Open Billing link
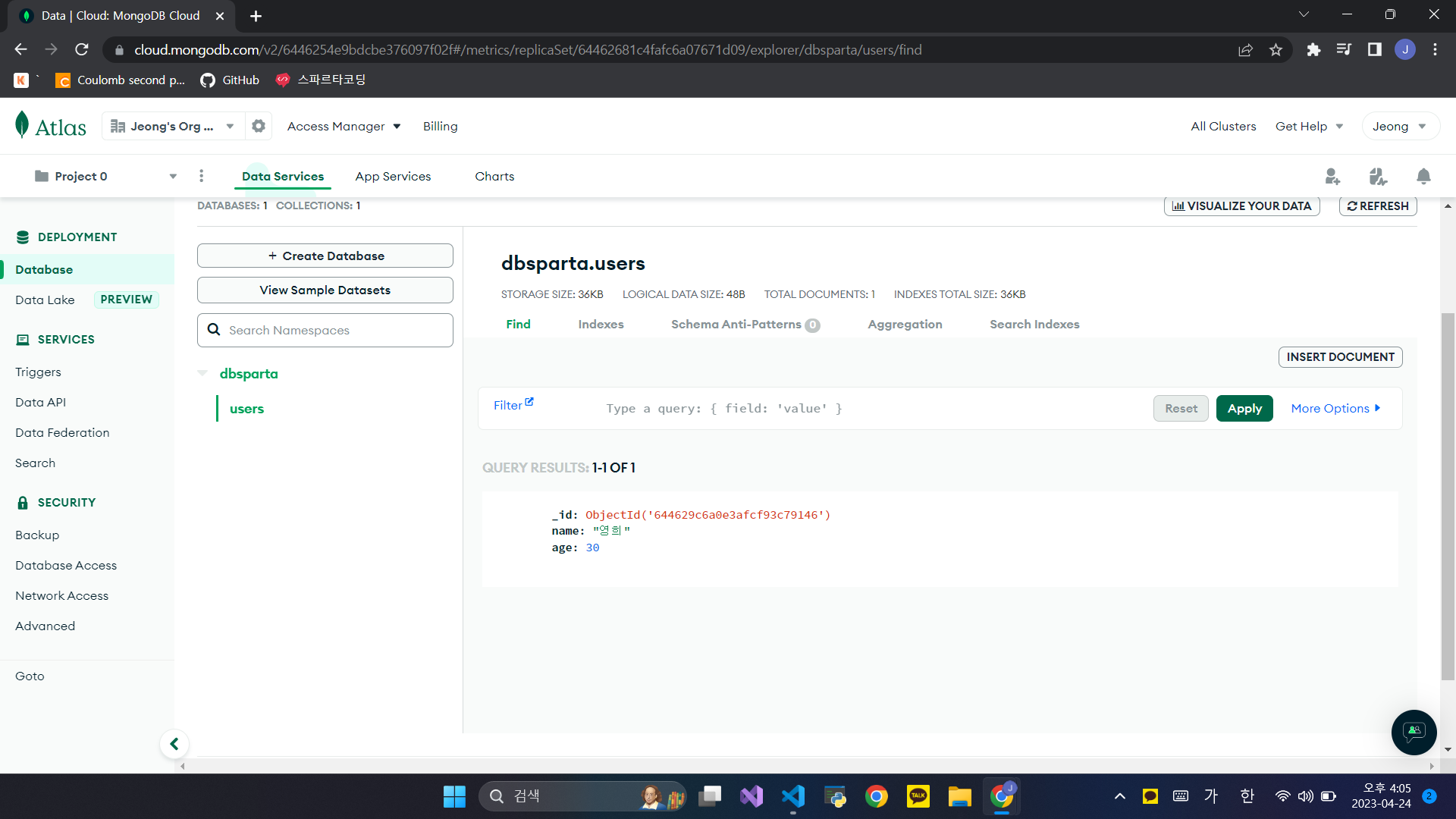This screenshot has width=1456, height=819. click(440, 126)
